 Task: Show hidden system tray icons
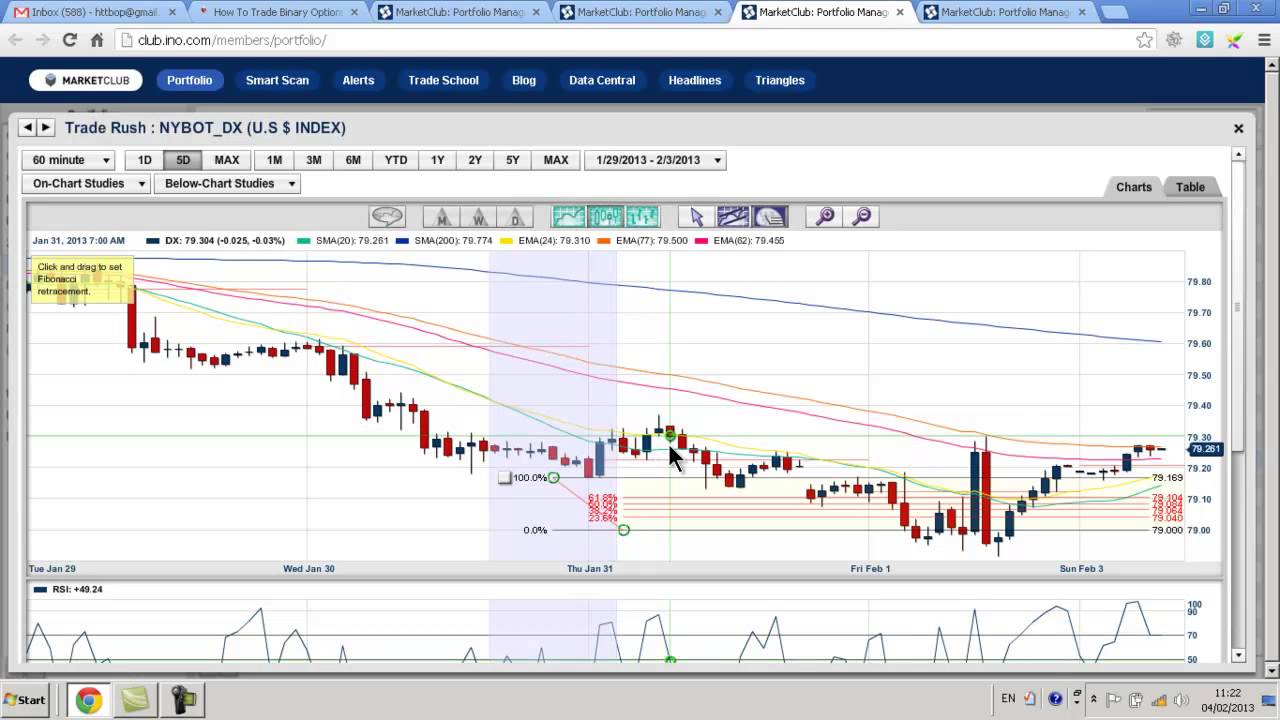tap(1094, 700)
